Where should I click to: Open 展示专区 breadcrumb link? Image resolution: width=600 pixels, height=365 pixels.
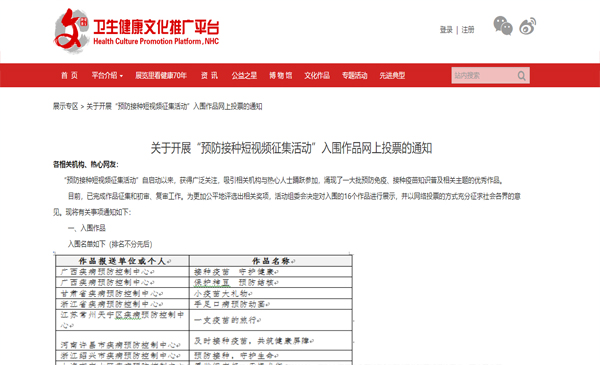pyautogui.click(x=65, y=106)
